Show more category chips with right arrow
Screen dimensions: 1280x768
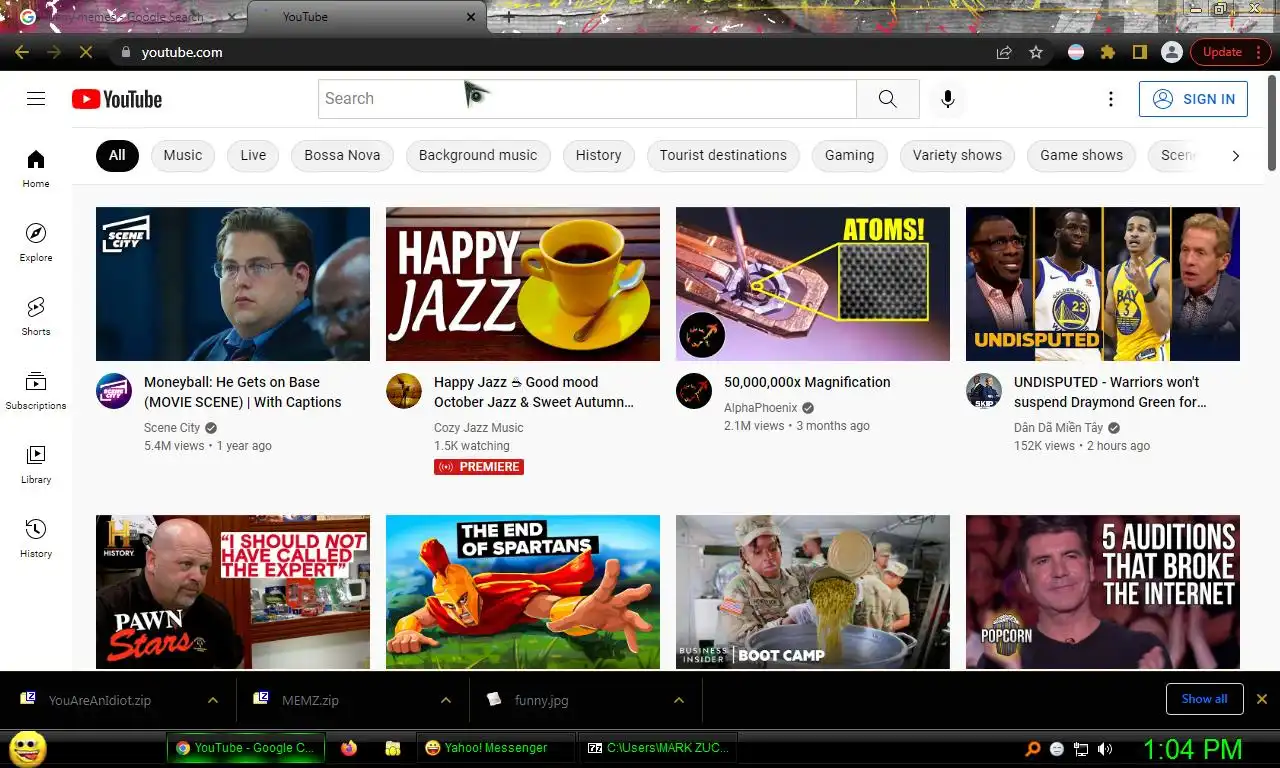(1236, 155)
